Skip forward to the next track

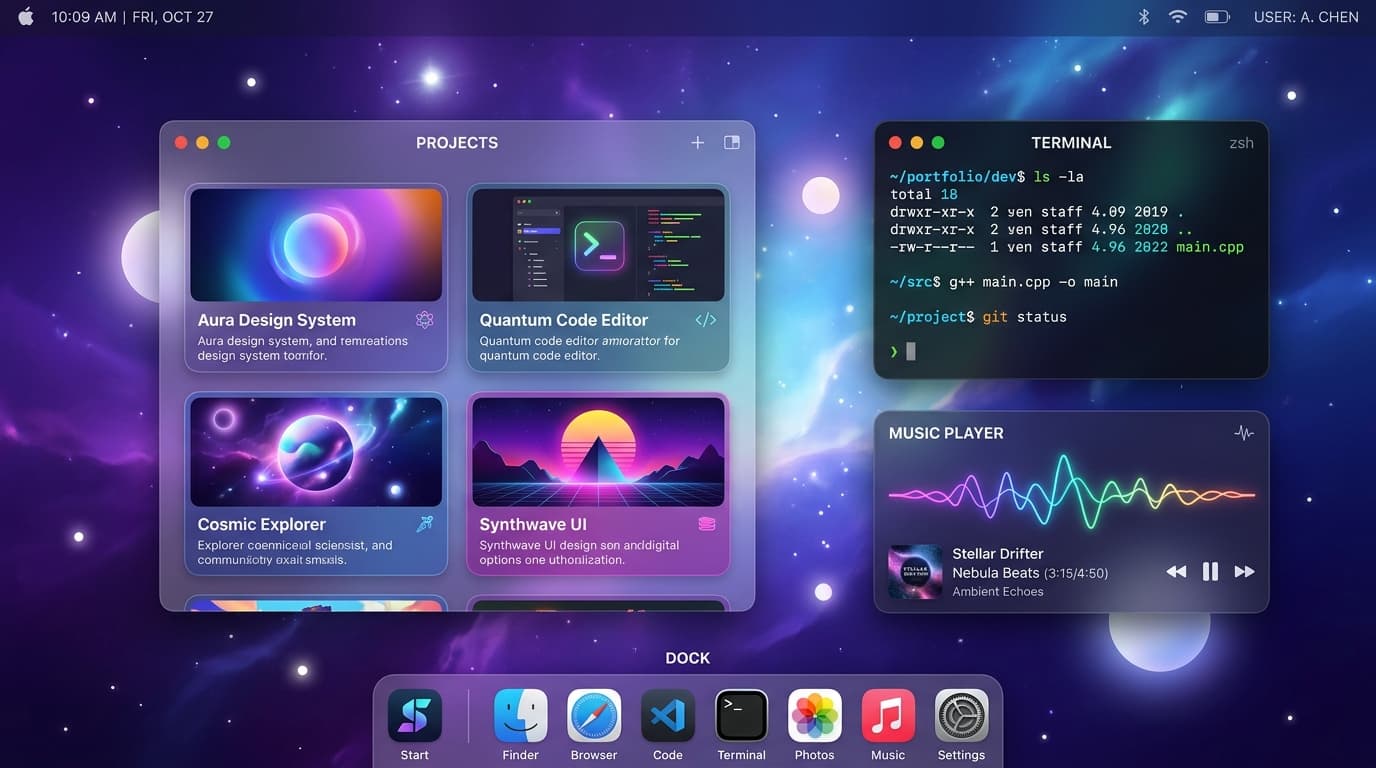tap(1244, 571)
